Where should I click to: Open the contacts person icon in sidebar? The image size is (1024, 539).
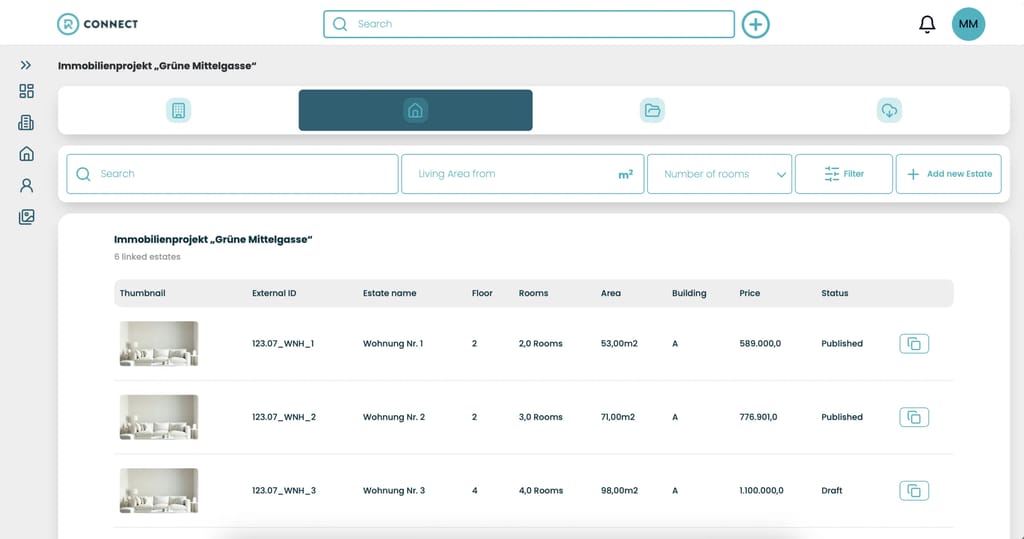coord(26,186)
